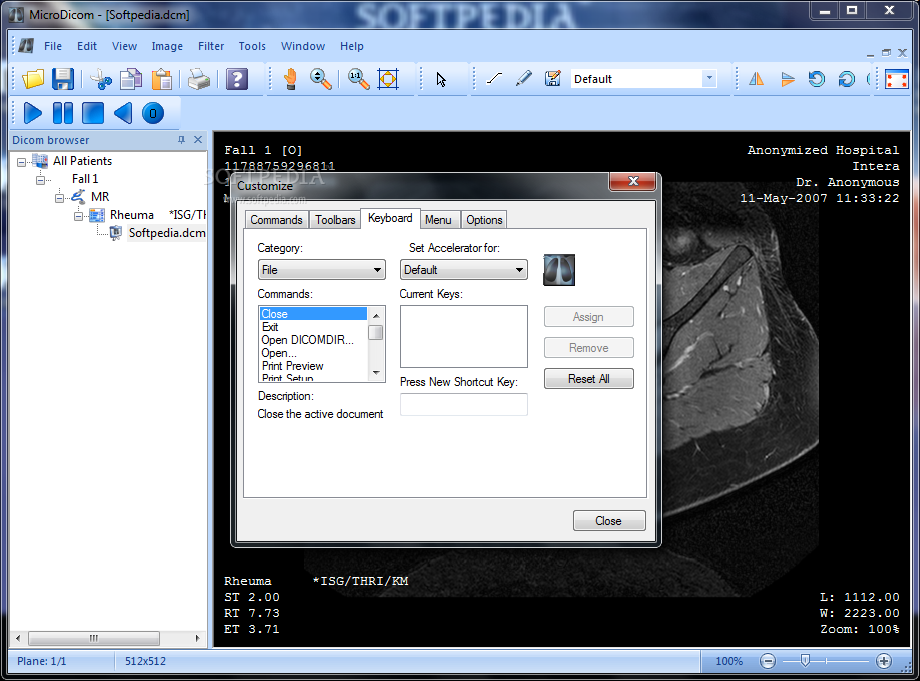Open the Help menu
920x681 pixels.
351,46
